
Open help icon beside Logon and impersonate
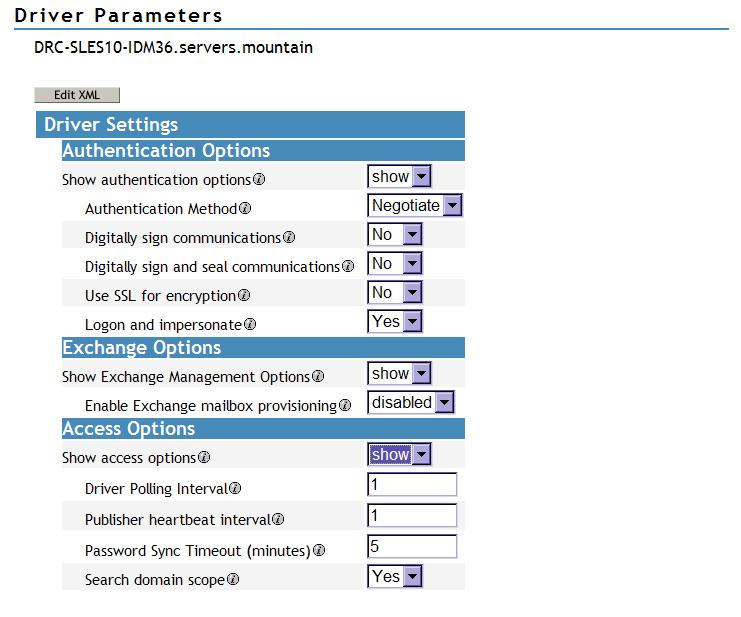(x=250, y=324)
